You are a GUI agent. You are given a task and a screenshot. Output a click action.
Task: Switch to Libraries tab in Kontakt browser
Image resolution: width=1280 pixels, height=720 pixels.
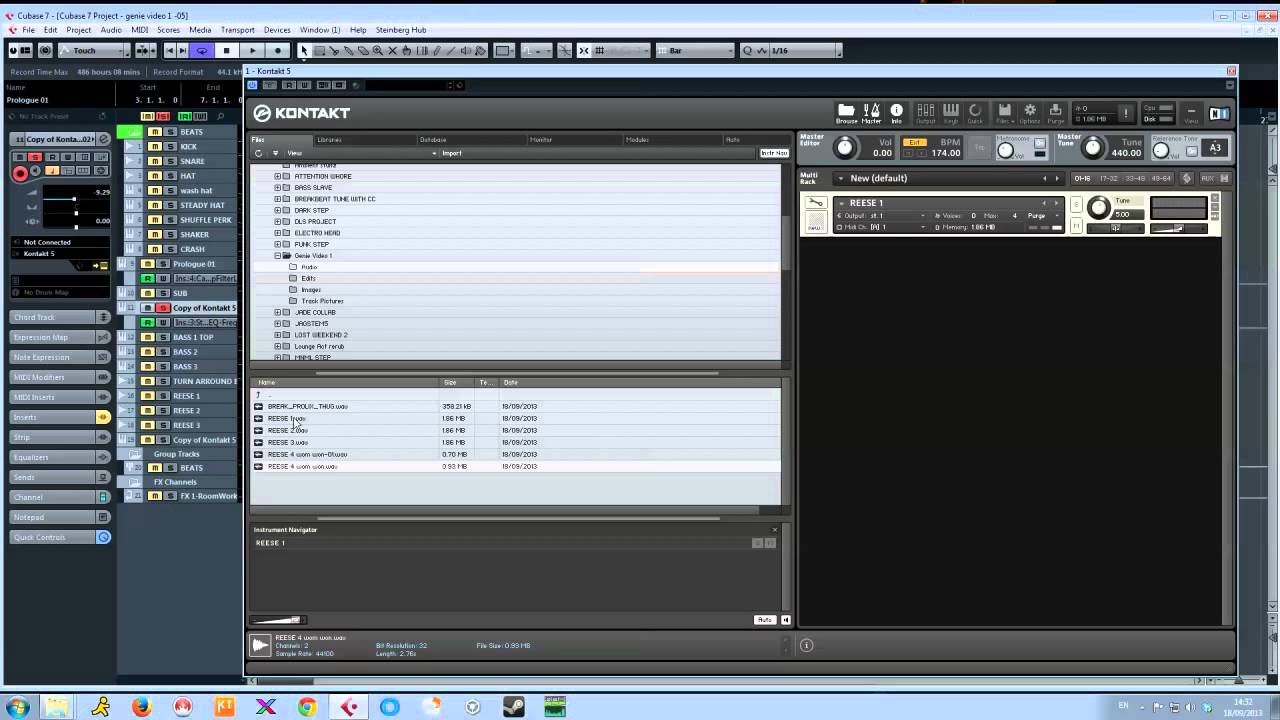329,140
